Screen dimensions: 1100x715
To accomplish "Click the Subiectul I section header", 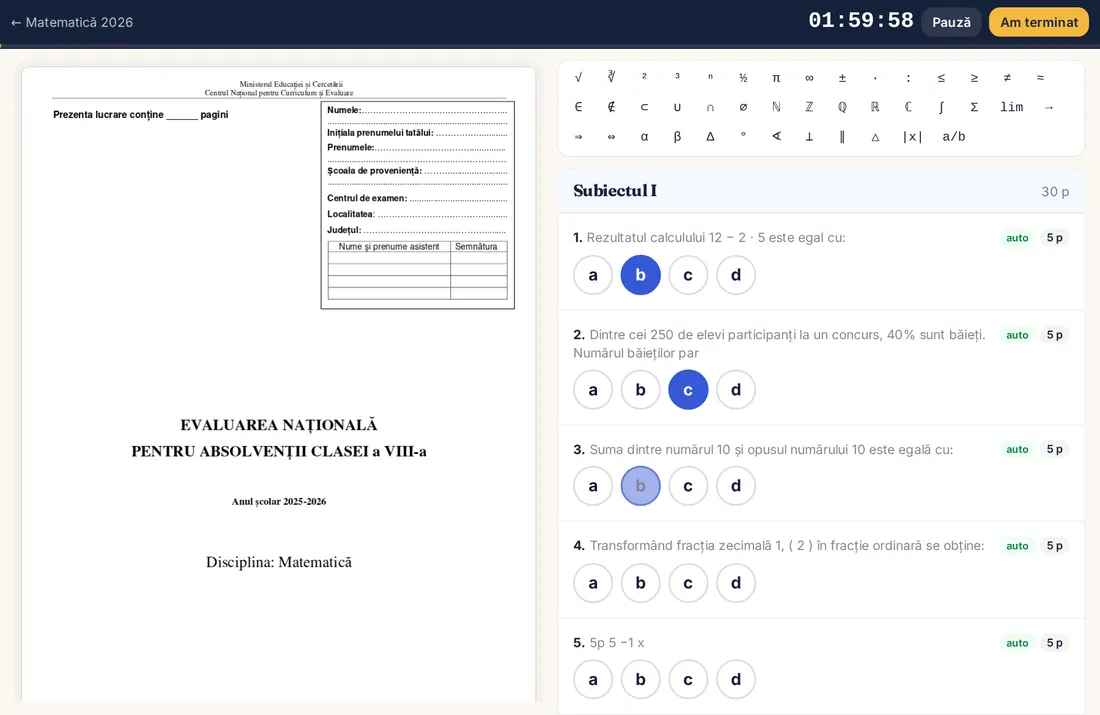I will [x=821, y=191].
